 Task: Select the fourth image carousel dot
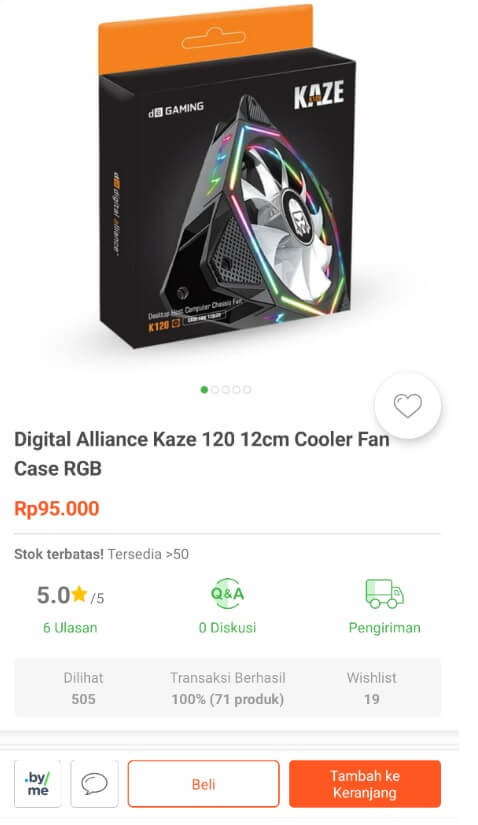236,390
